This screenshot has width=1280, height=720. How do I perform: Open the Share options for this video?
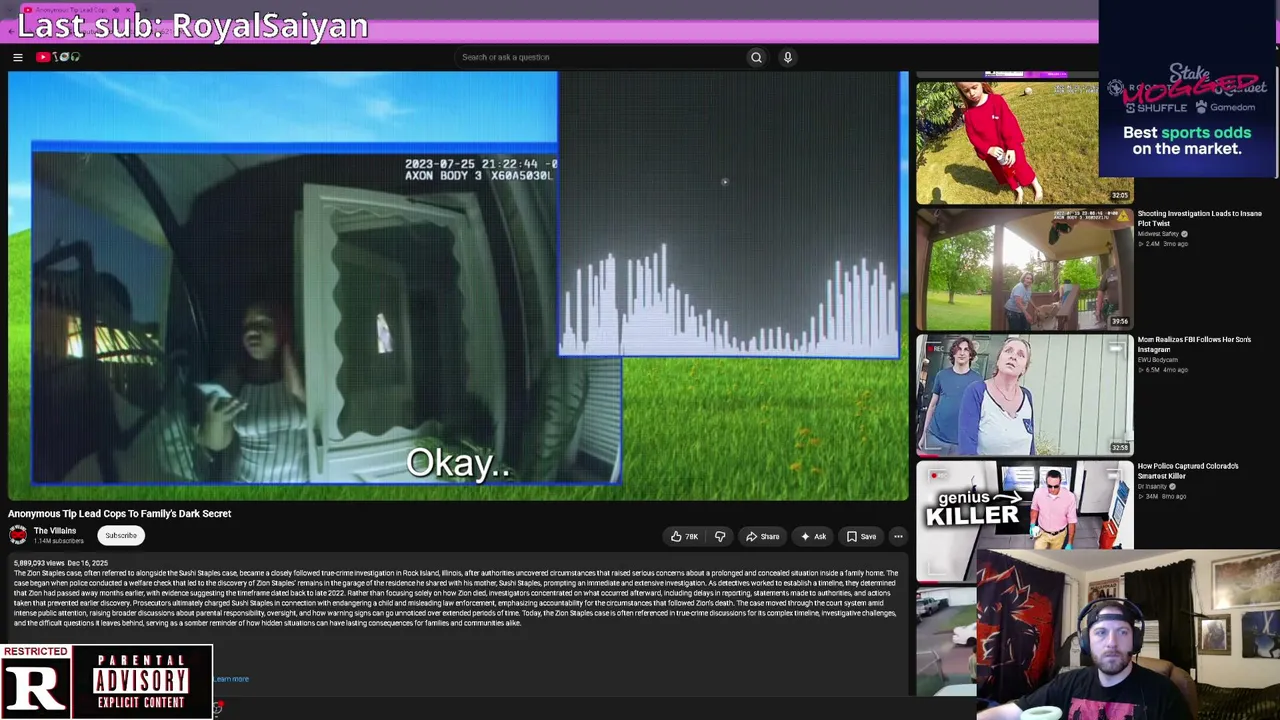(x=763, y=537)
